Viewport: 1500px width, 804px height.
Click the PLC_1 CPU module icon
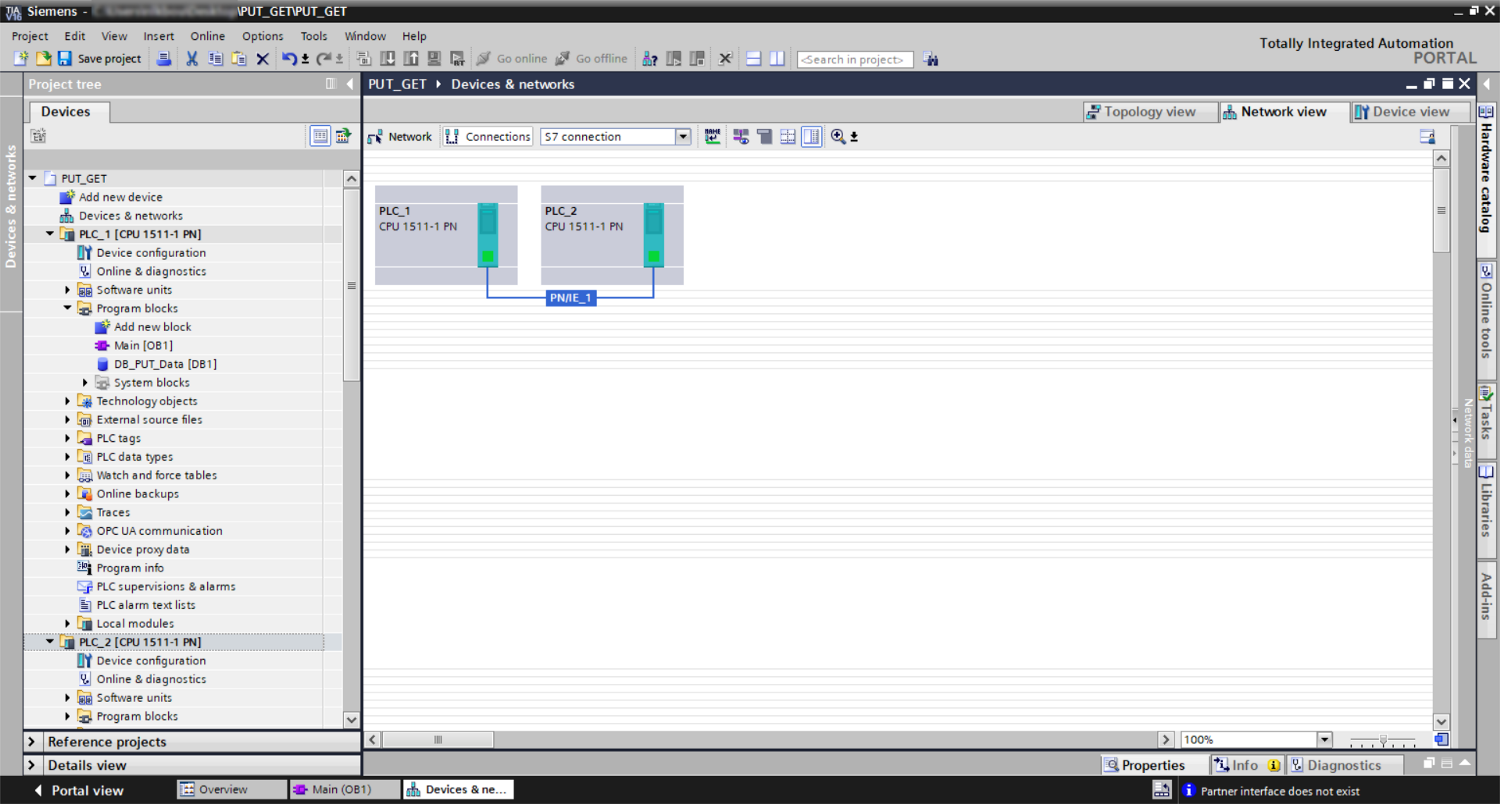[487, 235]
